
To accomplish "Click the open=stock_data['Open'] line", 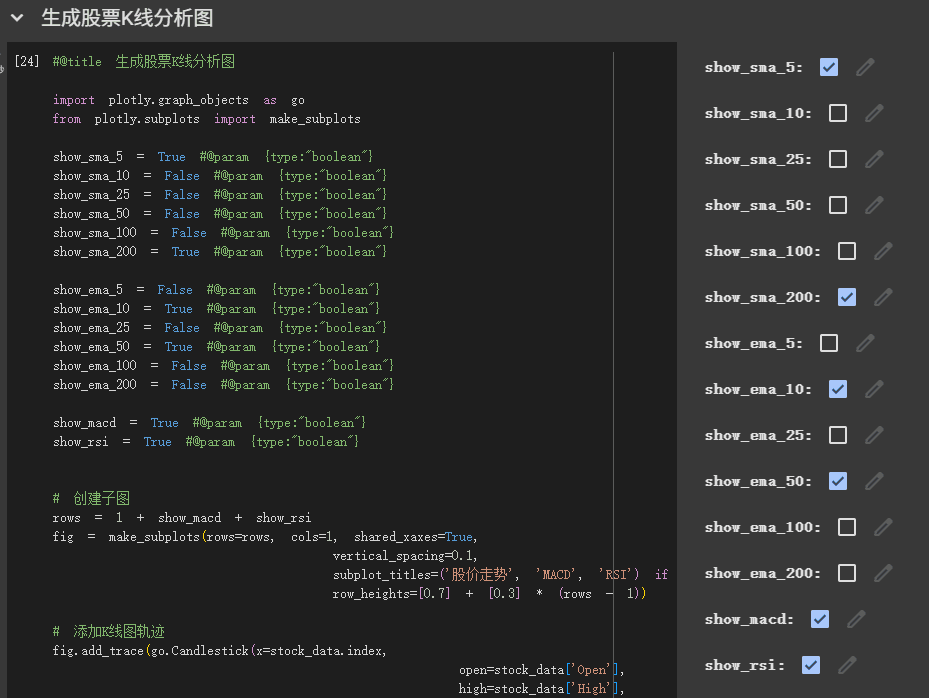I will (542, 670).
